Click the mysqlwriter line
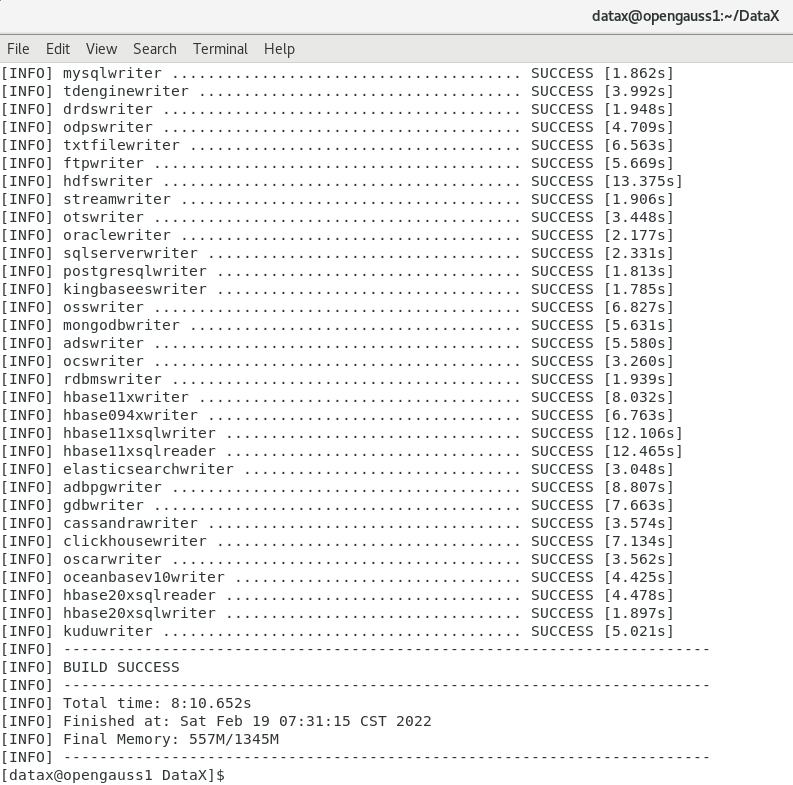793x785 pixels. [337, 73]
